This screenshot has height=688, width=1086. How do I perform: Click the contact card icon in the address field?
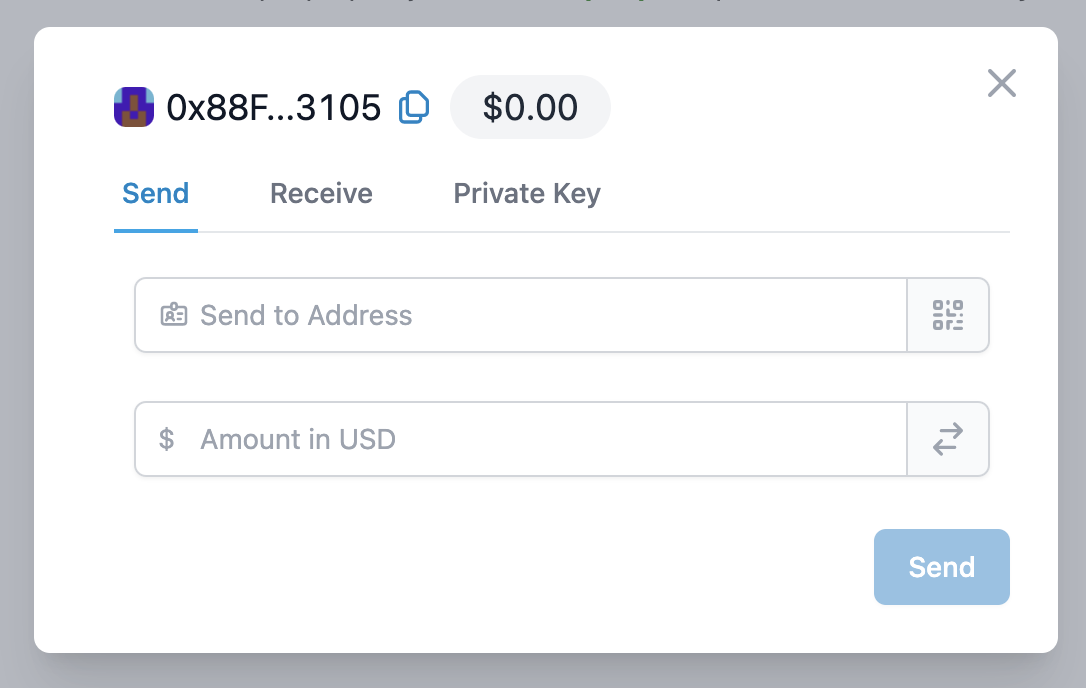tap(174, 315)
